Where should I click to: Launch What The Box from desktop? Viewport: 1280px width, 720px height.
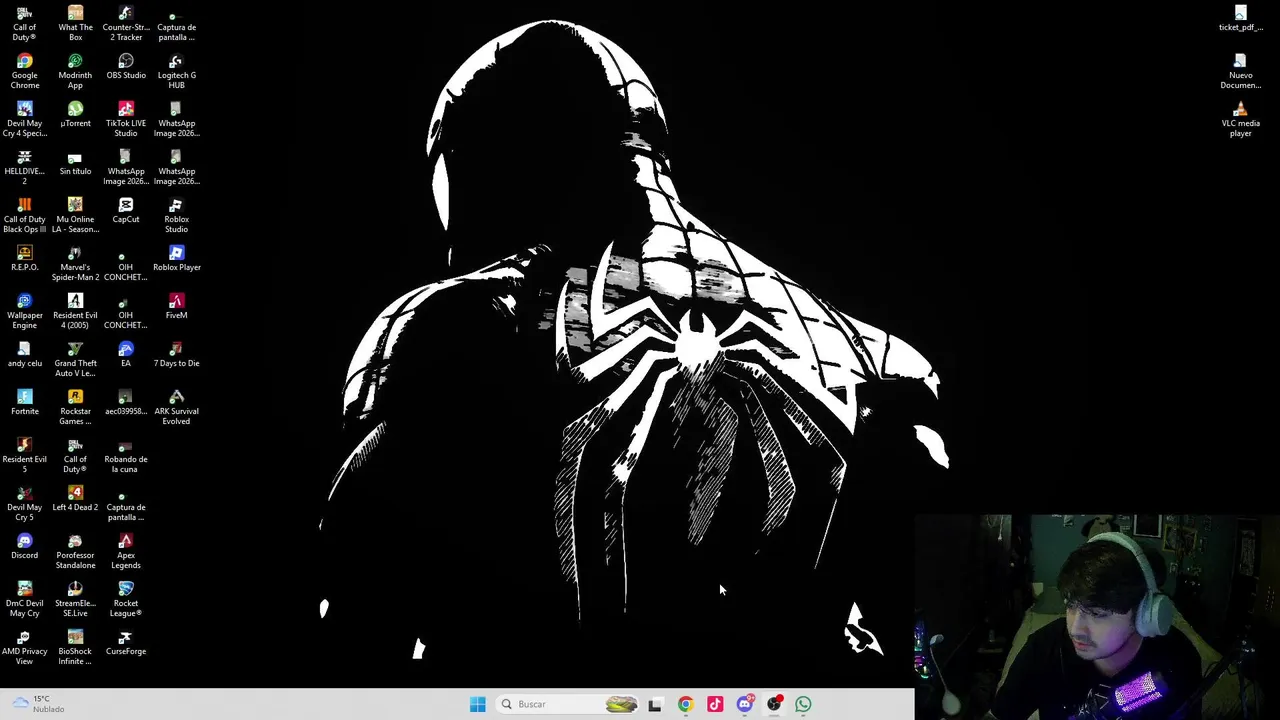75,24
